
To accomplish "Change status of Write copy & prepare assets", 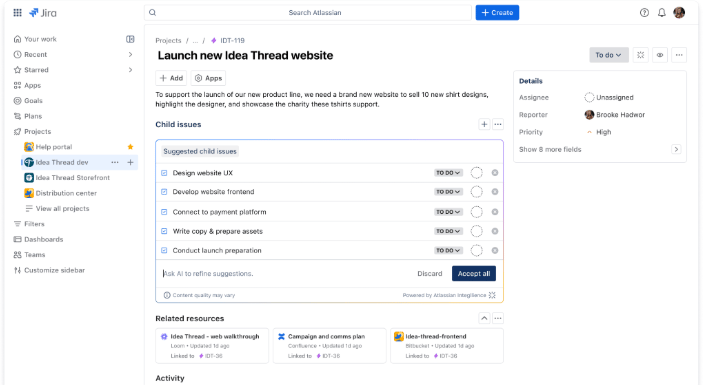I will (448, 231).
